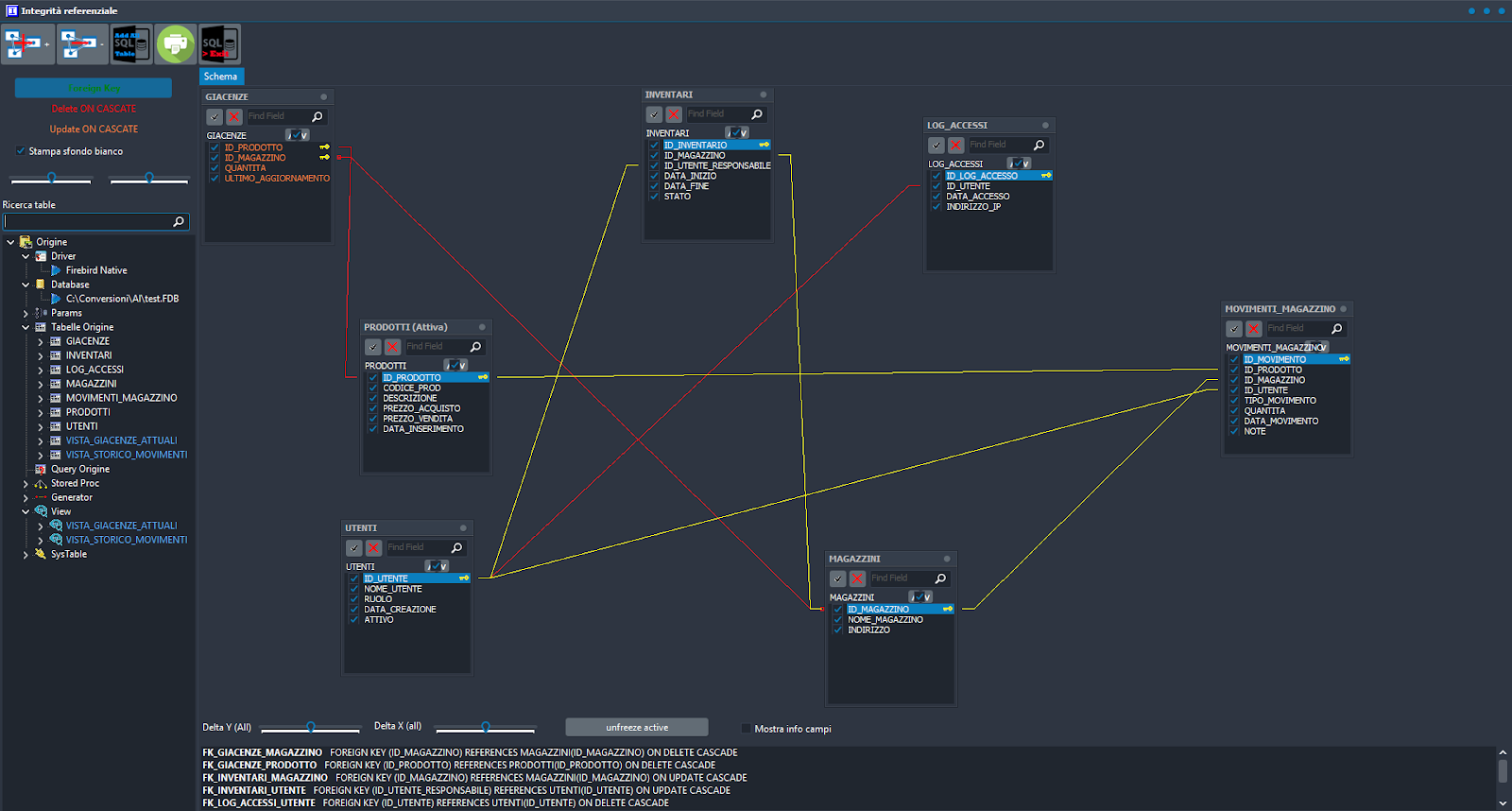Screen dimensions: 1512x811
Task: Uncheck RUOLO field in UTENTI
Action: click(354, 599)
